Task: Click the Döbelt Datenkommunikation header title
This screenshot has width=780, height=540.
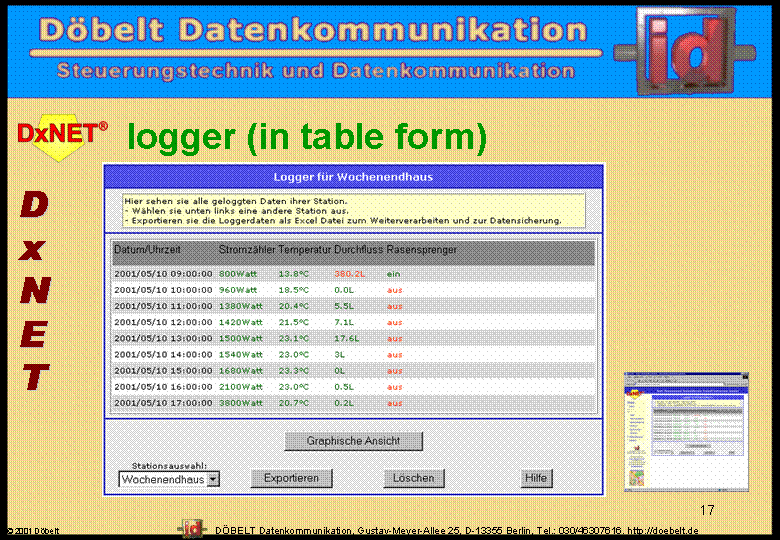Action: click(x=313, y=30)
